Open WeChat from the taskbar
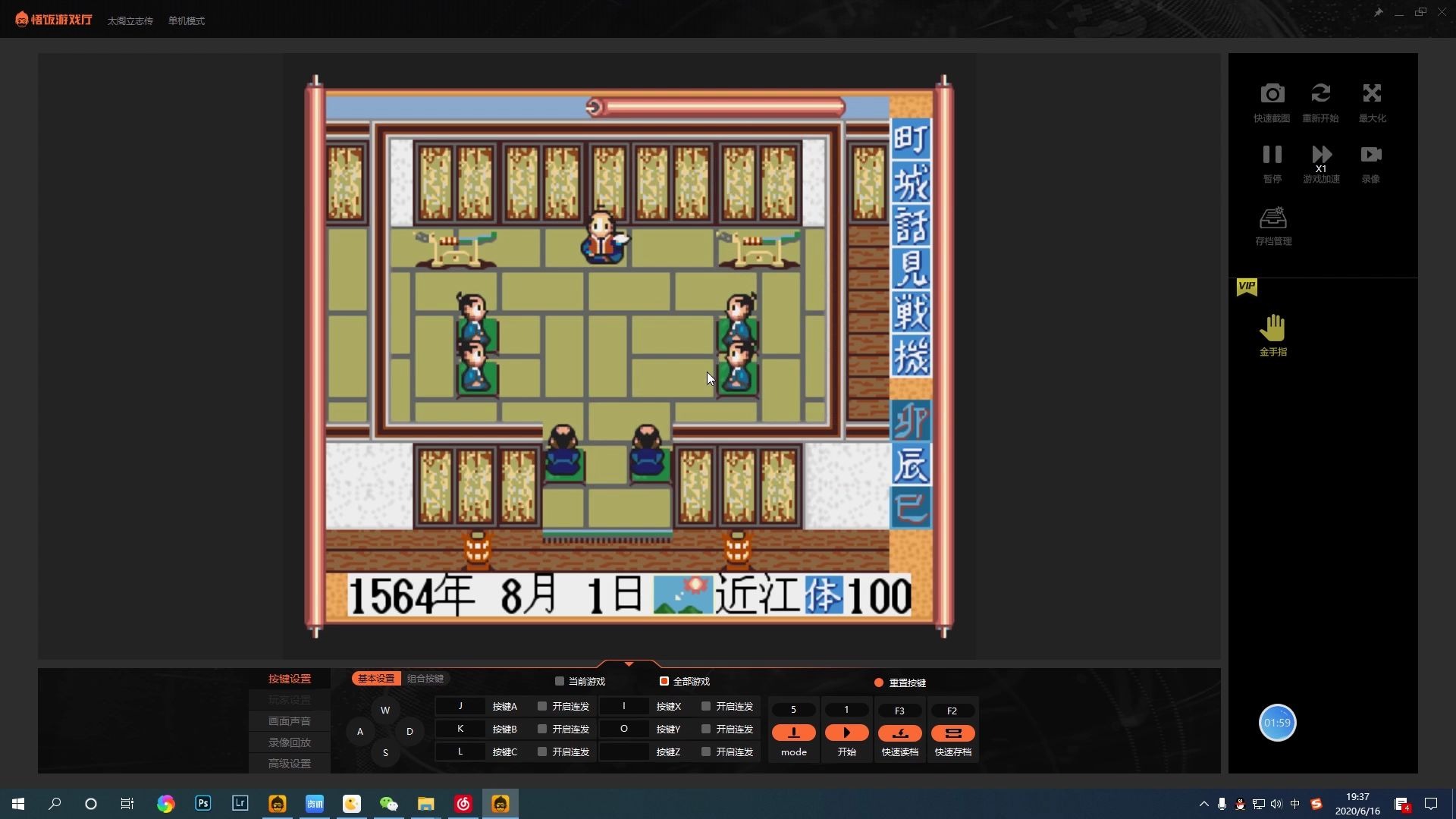 [388, 804]
